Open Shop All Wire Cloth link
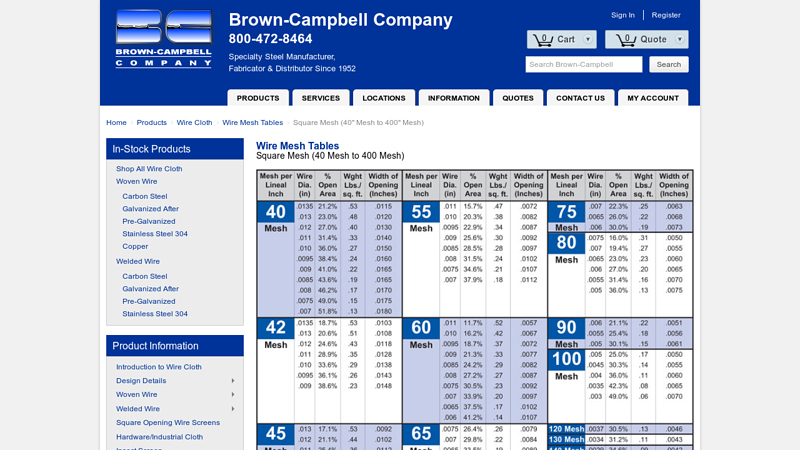The height and width of the screenshot is (450, 800). [x=149, y=169]
